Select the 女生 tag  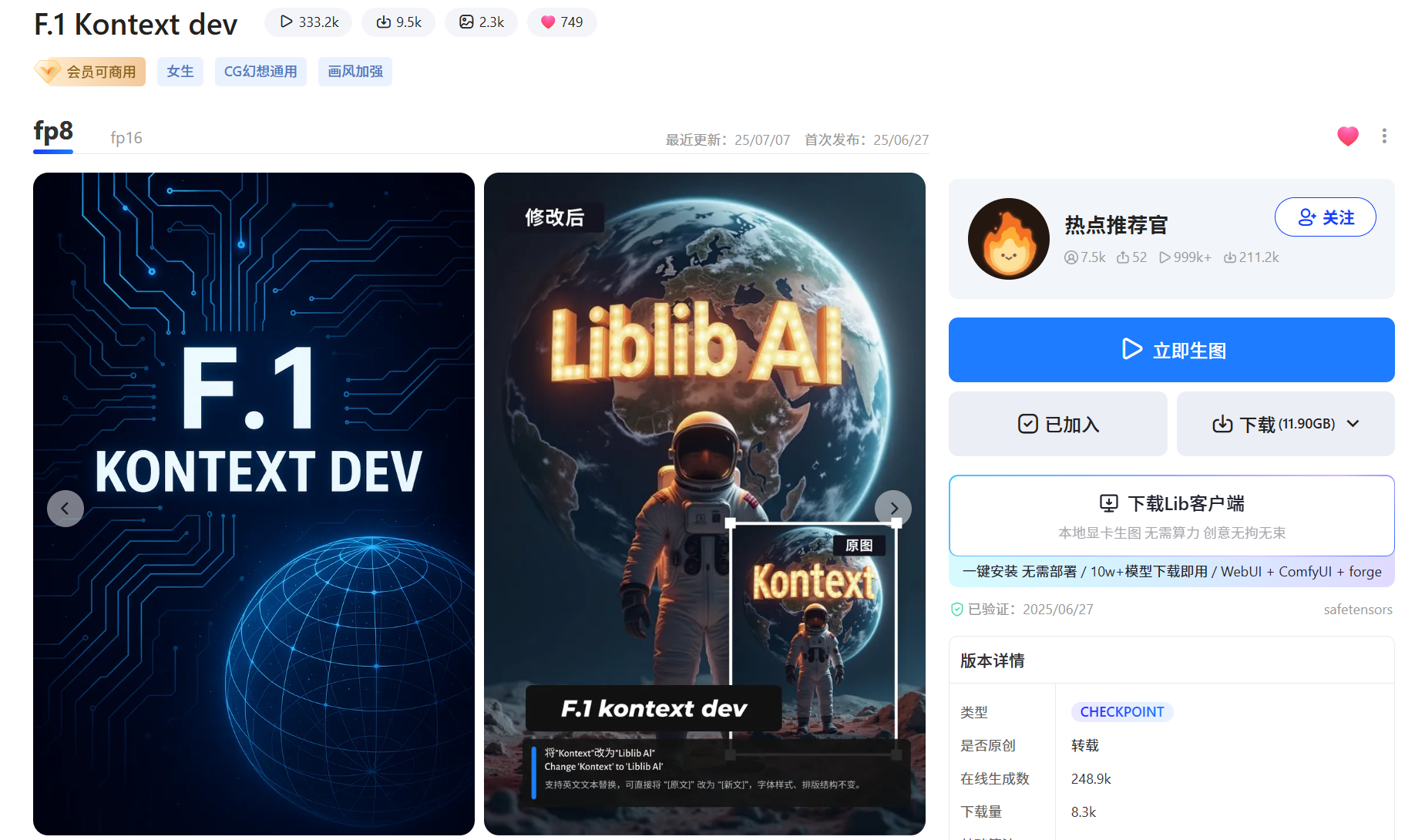tap(180, 72)
